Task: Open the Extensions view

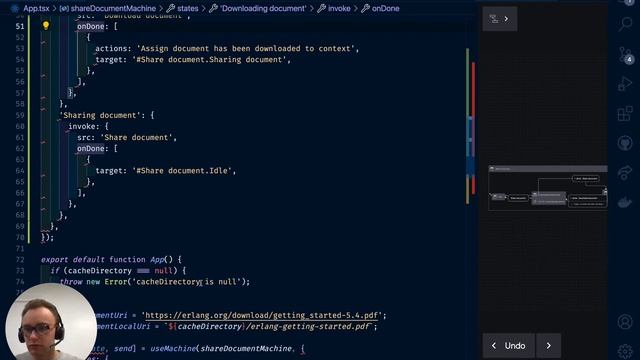Action: click(x=625, y=114)
